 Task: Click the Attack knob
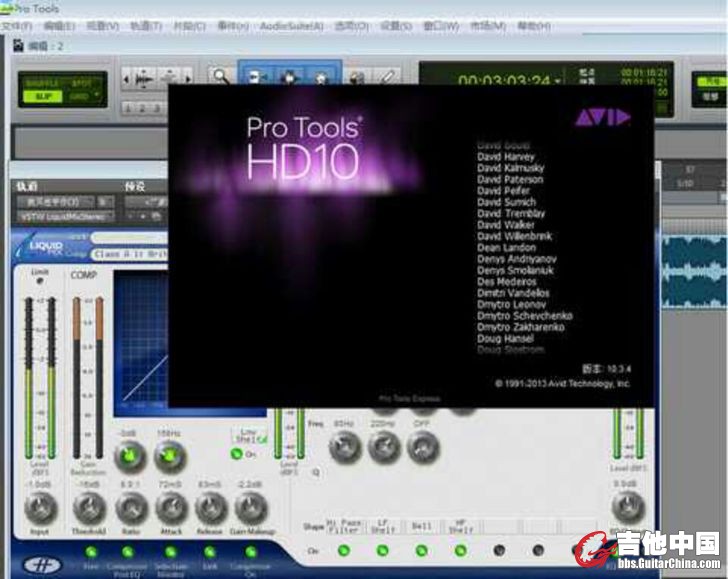point(171,508)
